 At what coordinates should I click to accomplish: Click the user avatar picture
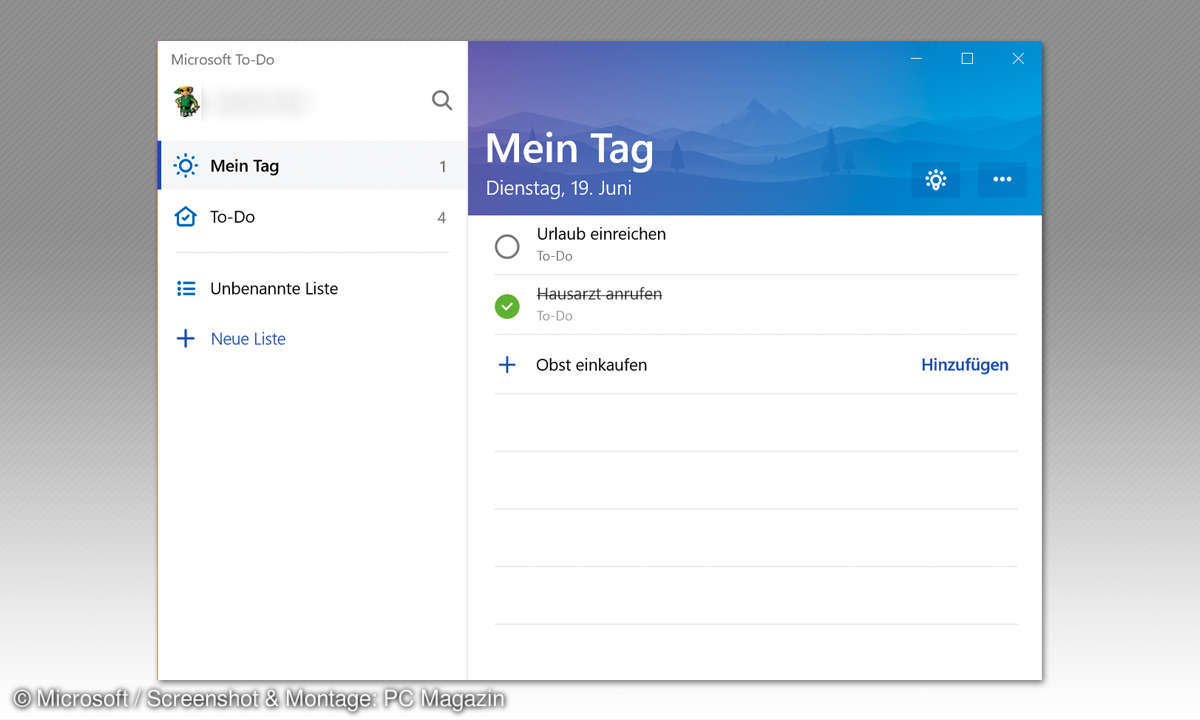(x=186, y=101)
